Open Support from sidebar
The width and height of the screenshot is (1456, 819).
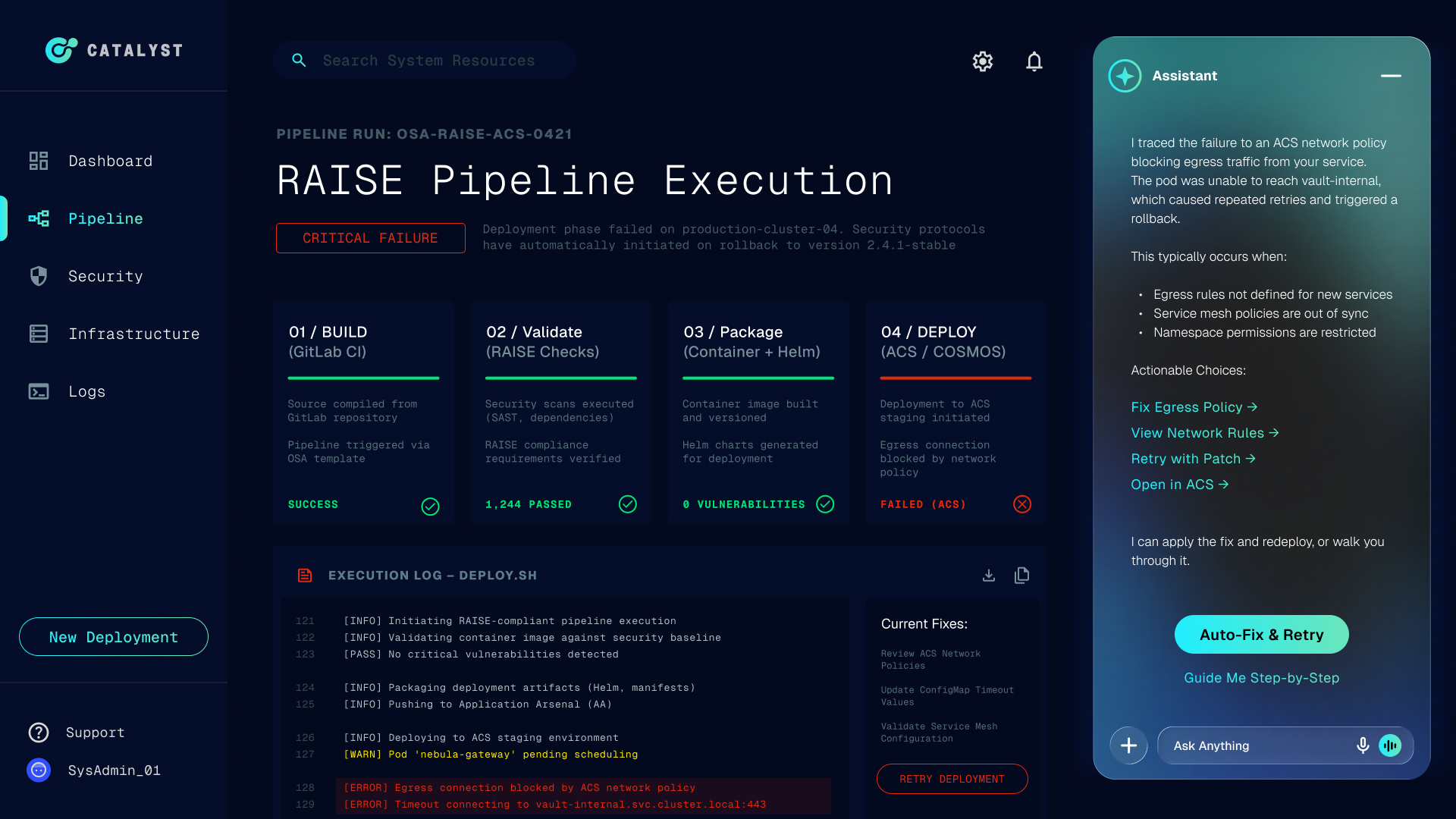point(95,733)
